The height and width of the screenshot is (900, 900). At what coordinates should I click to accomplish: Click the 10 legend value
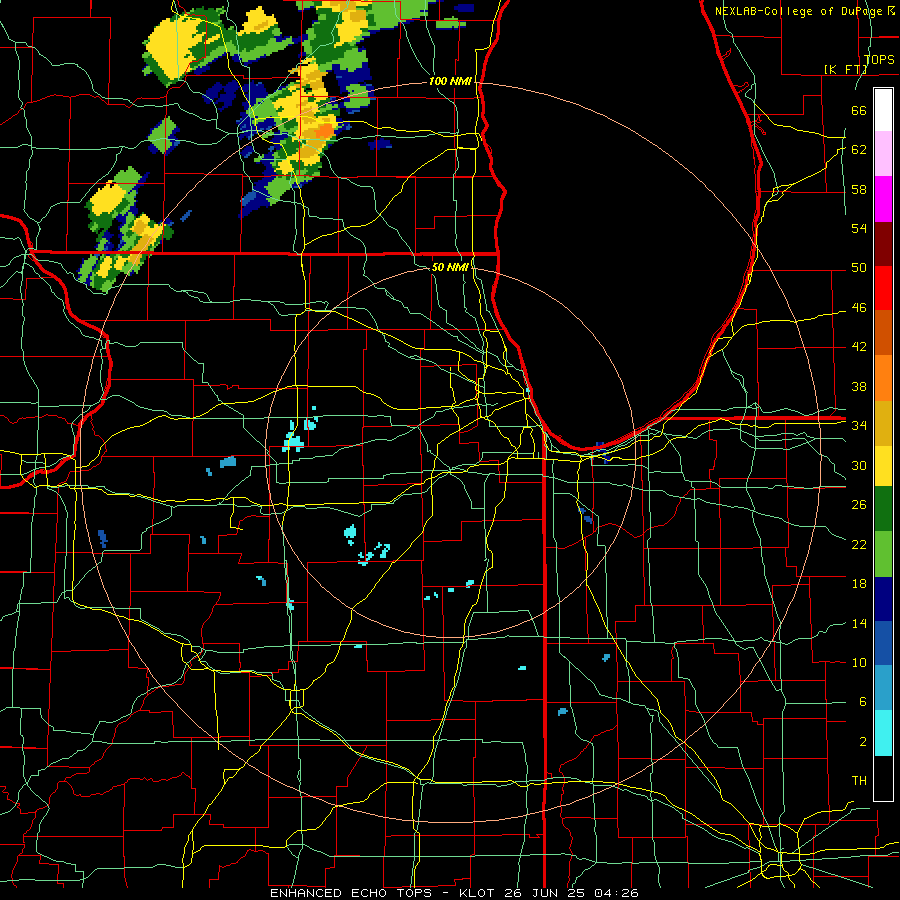pos(859,662)
